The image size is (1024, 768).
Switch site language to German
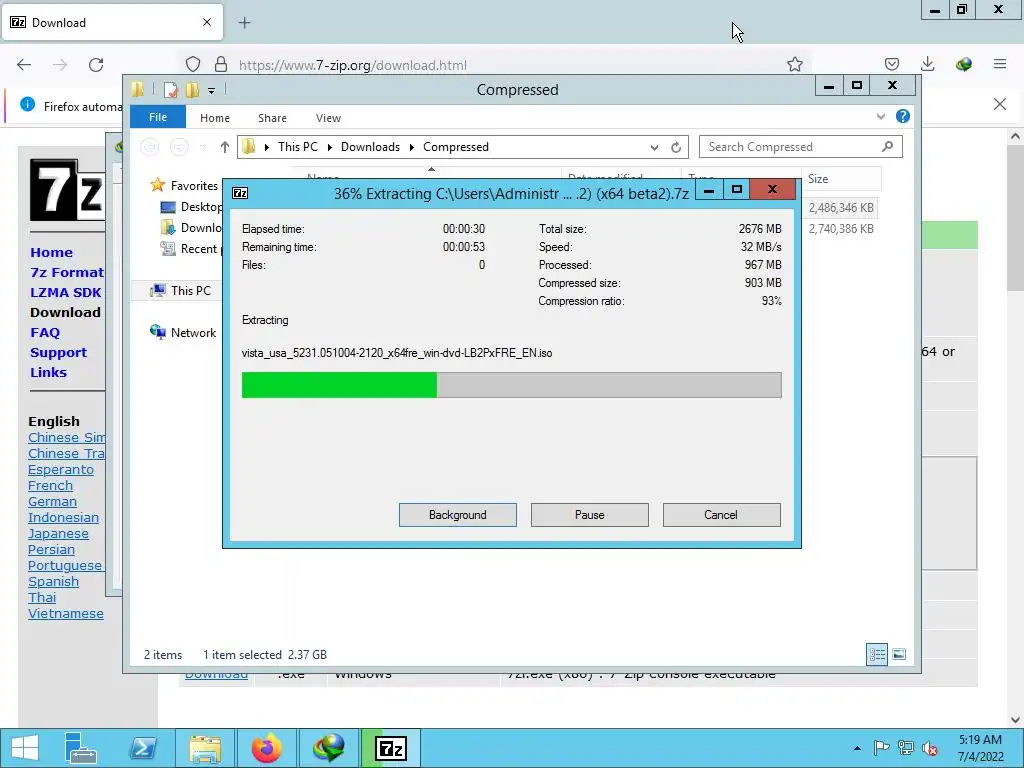[x=52, y=502]
